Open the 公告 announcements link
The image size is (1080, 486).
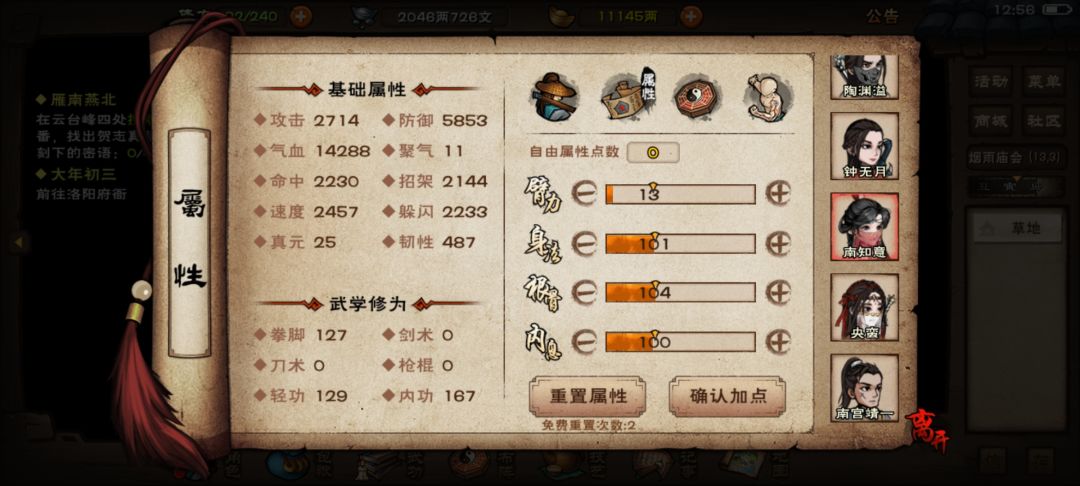pyautogui.click(x=882, y=17)
